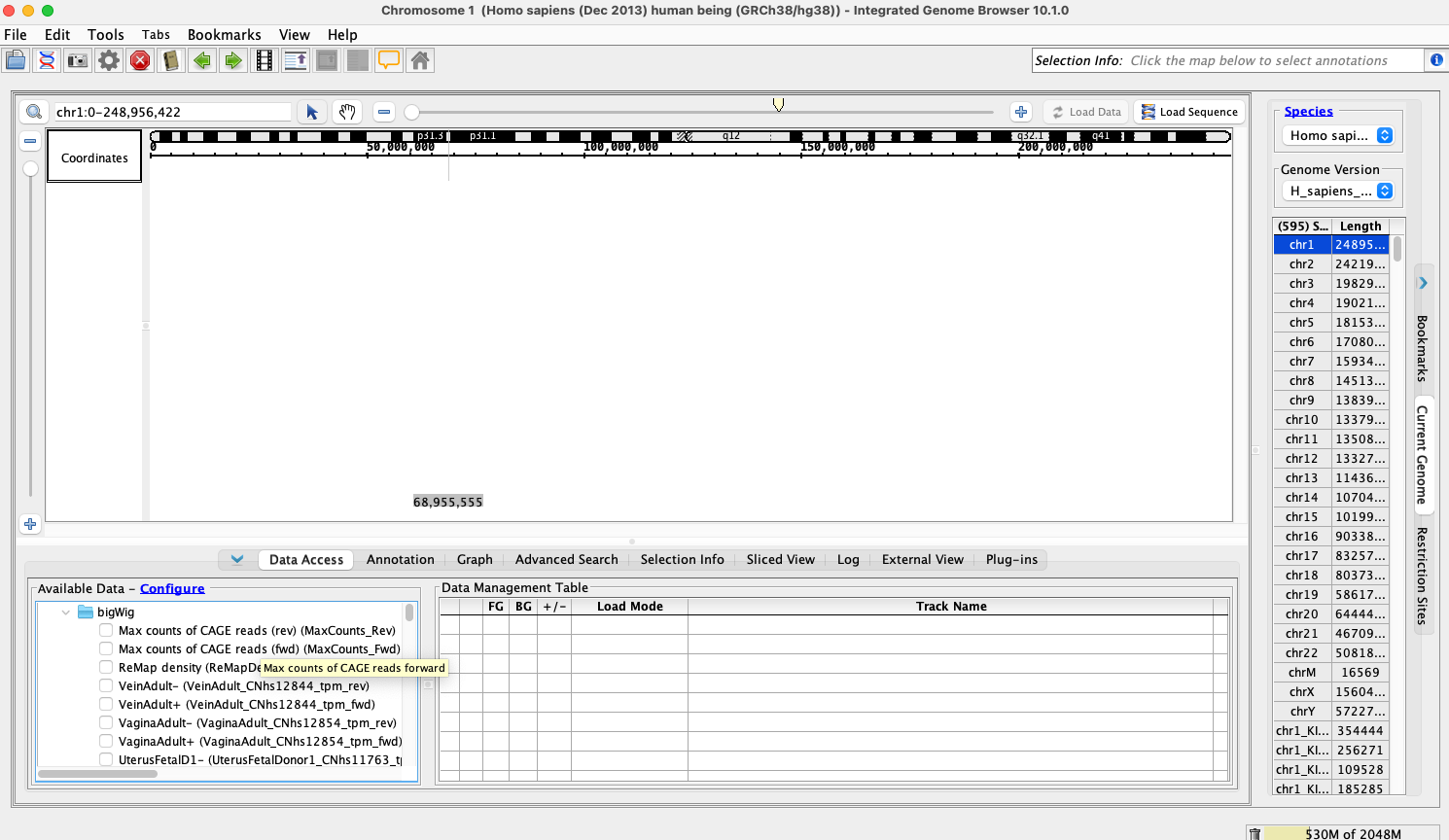
Task: Click the horizontal zoom slider handle
Action: click(412, 113)
